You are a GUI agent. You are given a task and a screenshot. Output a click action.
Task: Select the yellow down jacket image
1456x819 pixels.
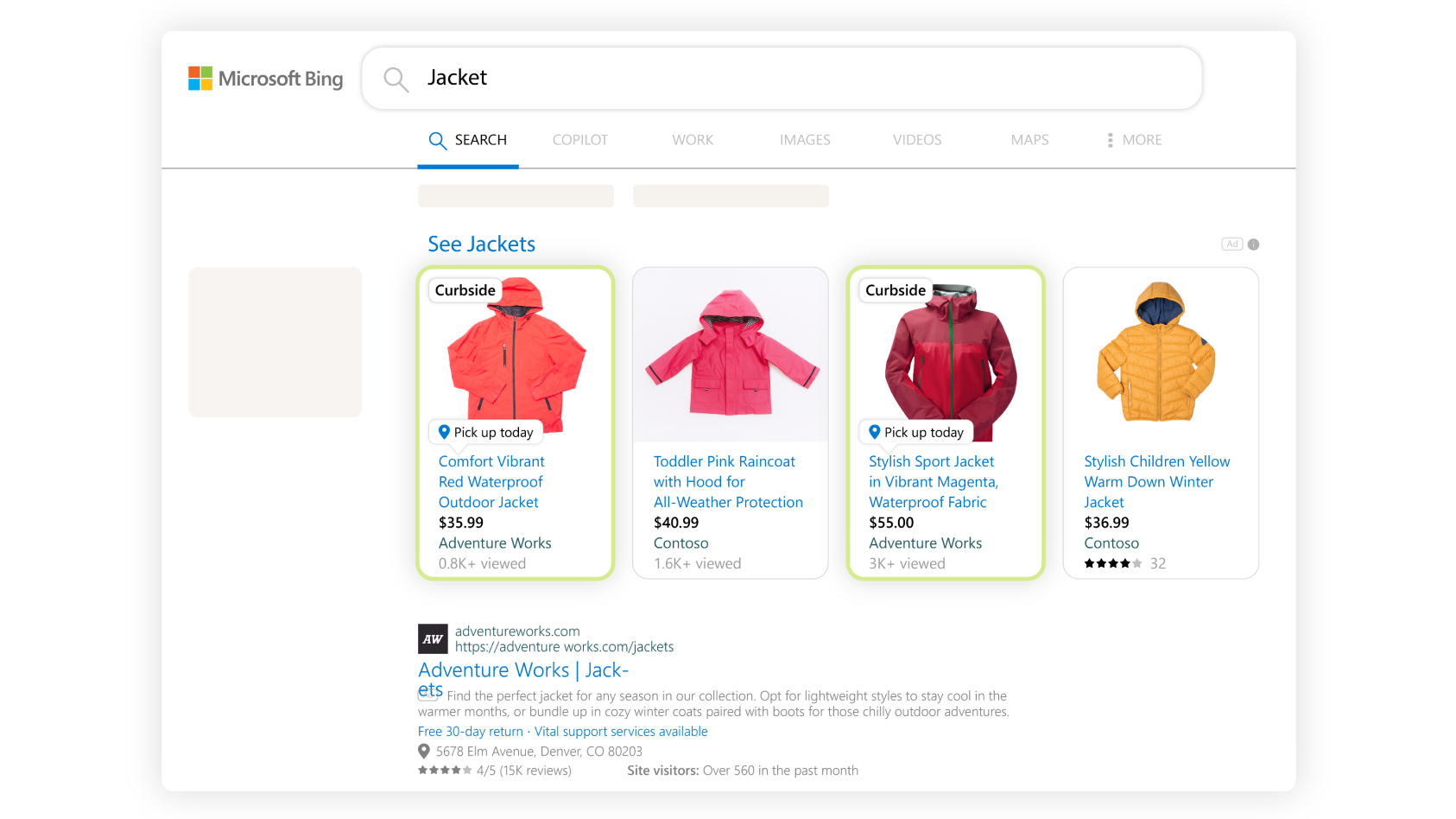pos(1160,354)
